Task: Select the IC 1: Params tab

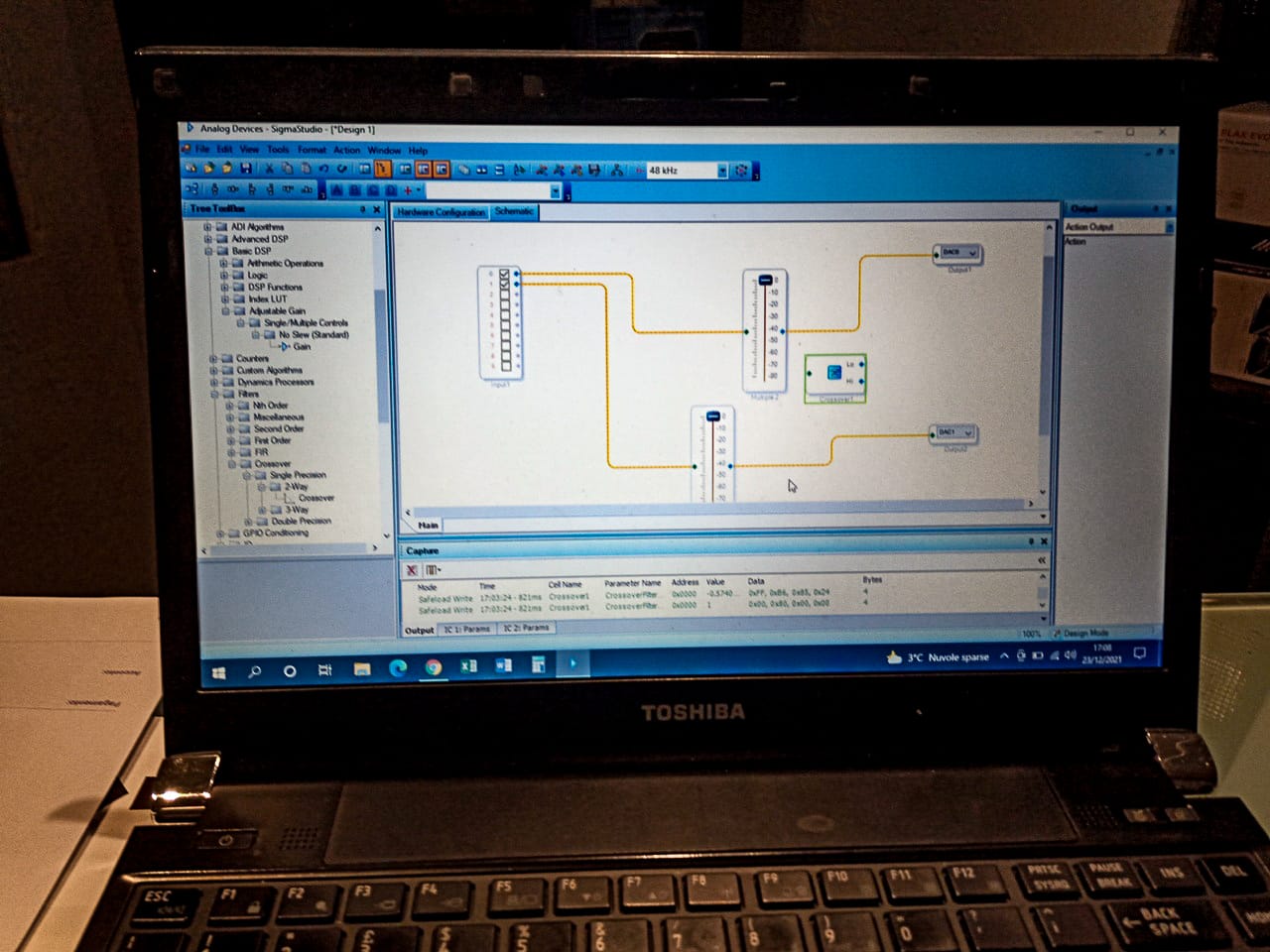Action: [x=467, y=629]
